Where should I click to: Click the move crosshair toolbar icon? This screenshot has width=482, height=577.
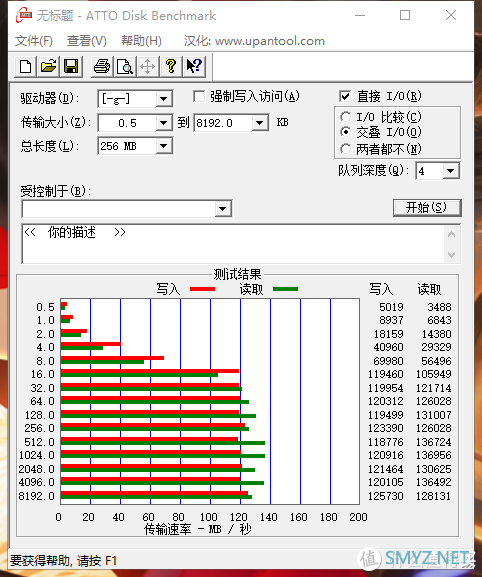tap(148, 67)
